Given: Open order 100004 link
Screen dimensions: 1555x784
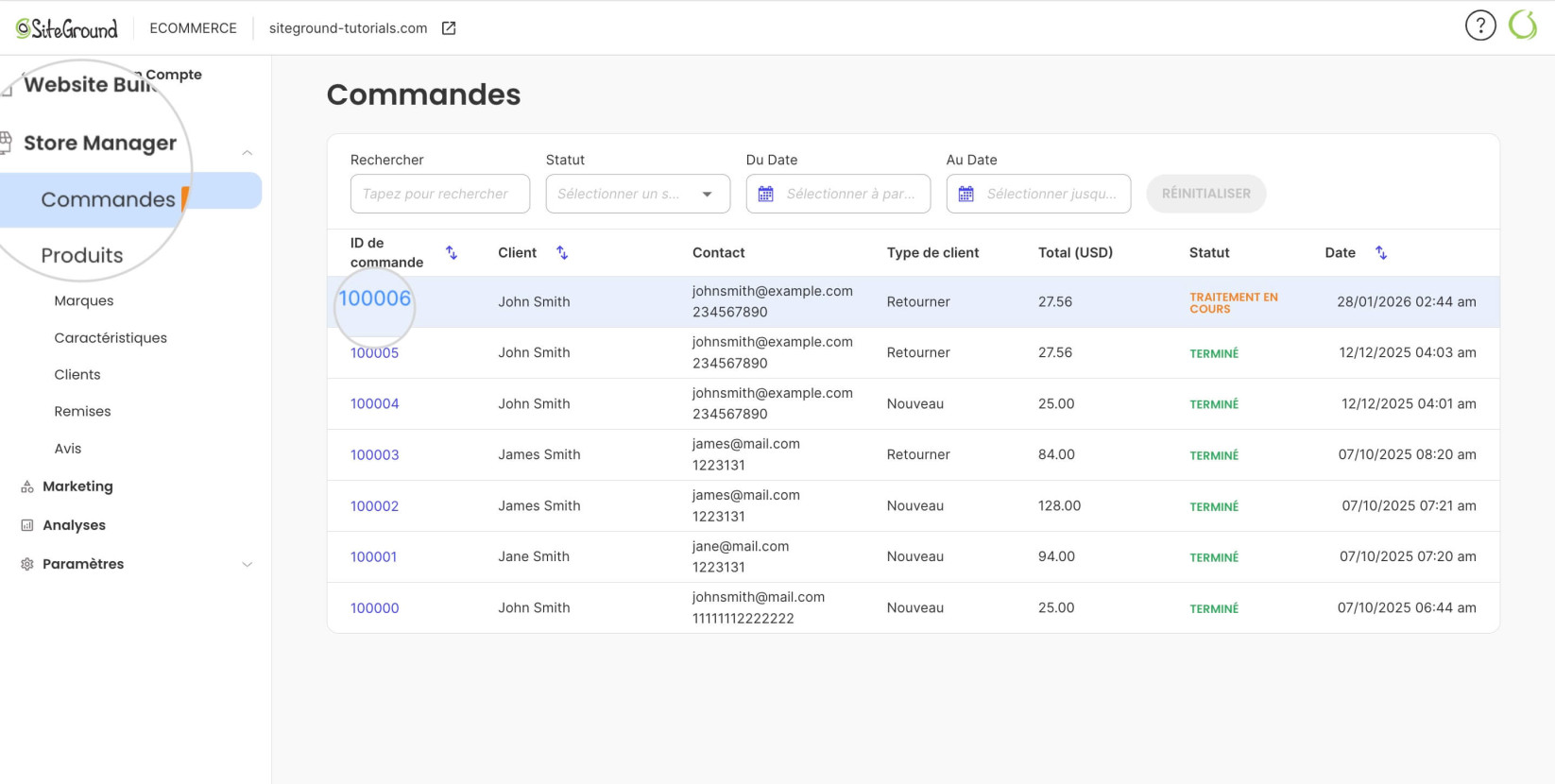Looking at the screenshot, I should (375, 403).
